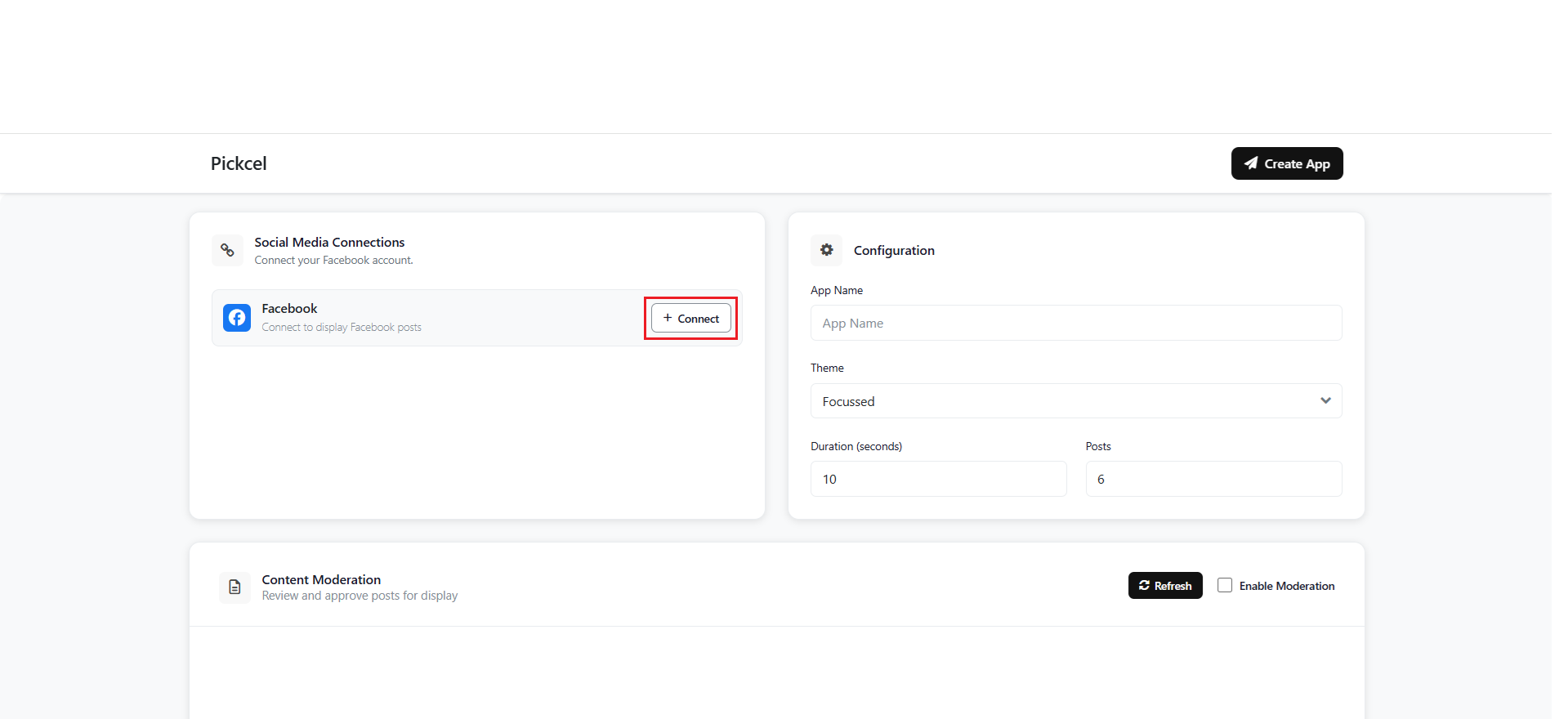Focus the App Name text field

[x=1075, y=323]
